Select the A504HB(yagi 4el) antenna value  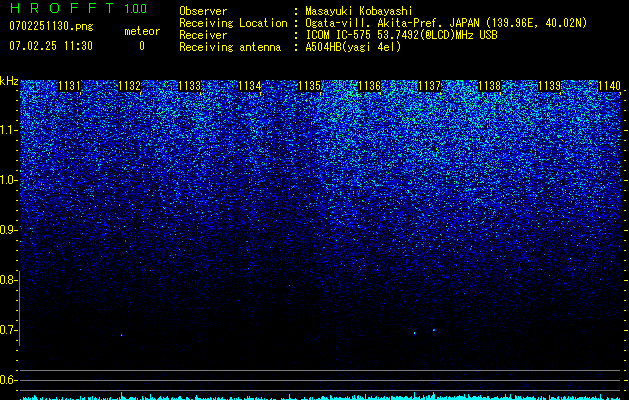tap(353, 47)
